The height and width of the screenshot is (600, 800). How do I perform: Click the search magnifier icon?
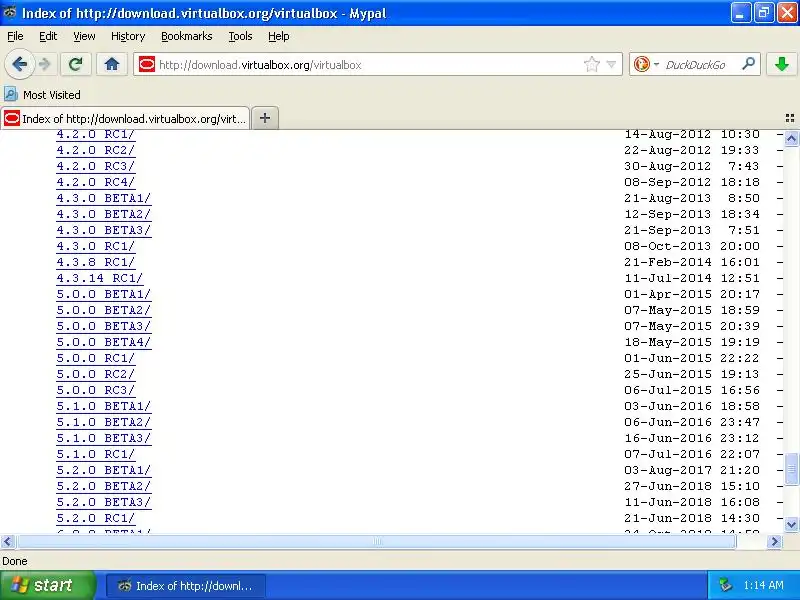pyautogui.click(x=748, y=64)
